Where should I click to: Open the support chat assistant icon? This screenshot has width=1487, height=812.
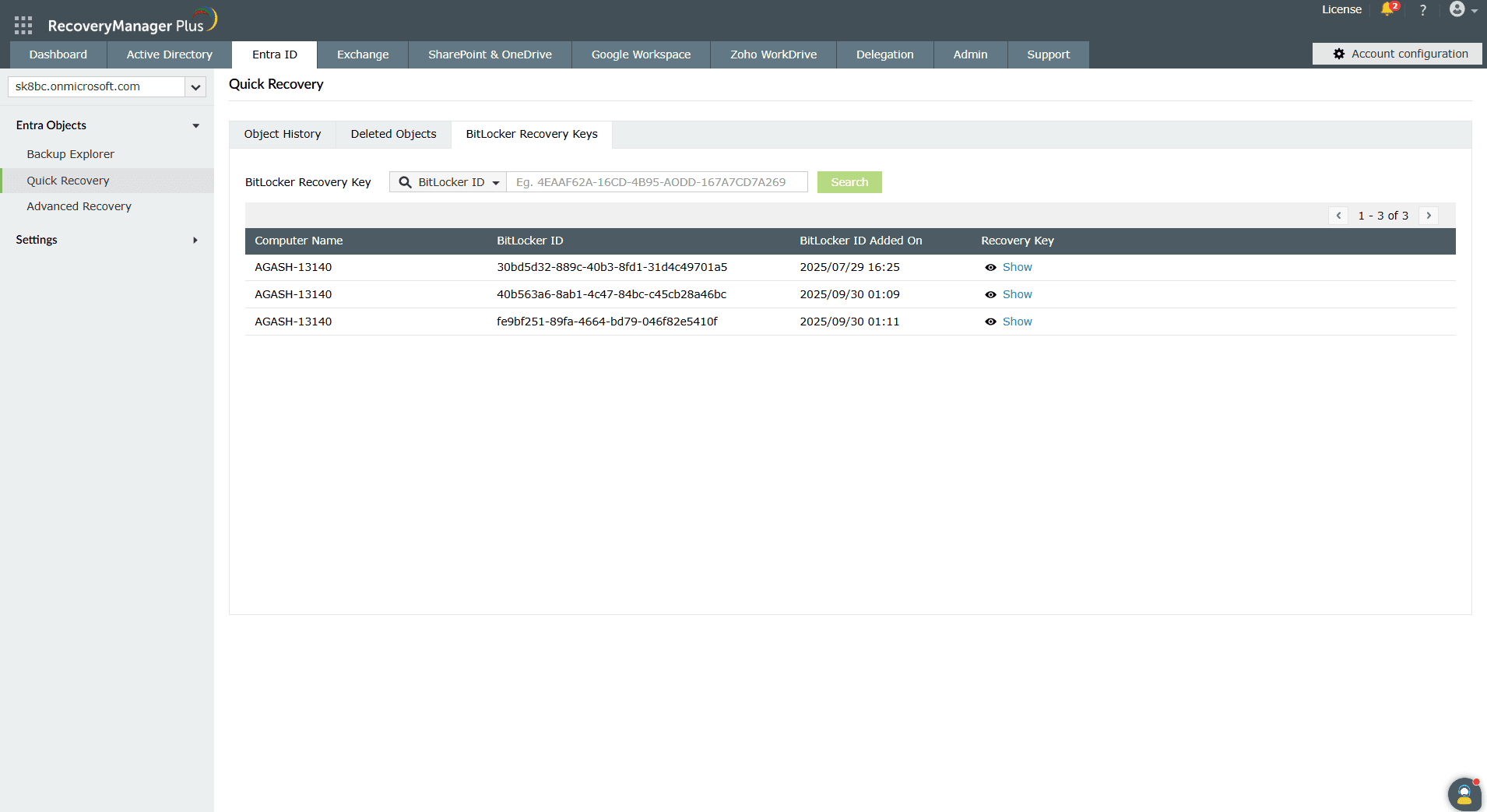tap(1464, 794)
